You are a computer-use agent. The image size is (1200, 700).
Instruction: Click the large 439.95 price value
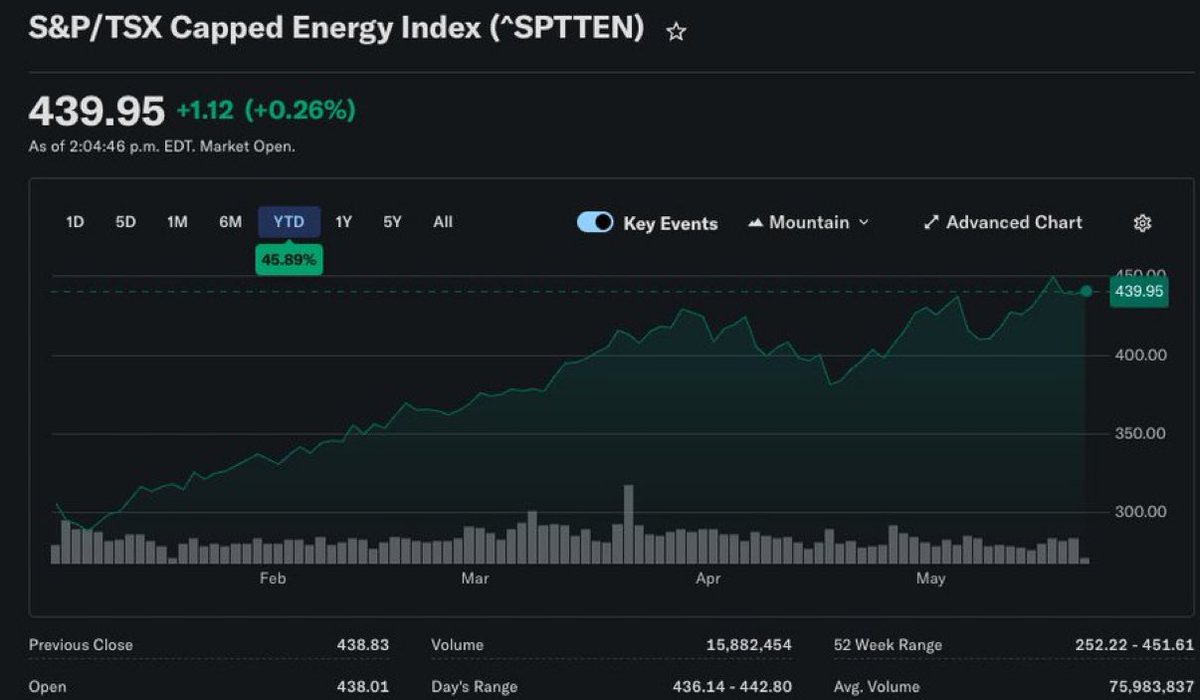pyautogui.click(x=96, y=111)
